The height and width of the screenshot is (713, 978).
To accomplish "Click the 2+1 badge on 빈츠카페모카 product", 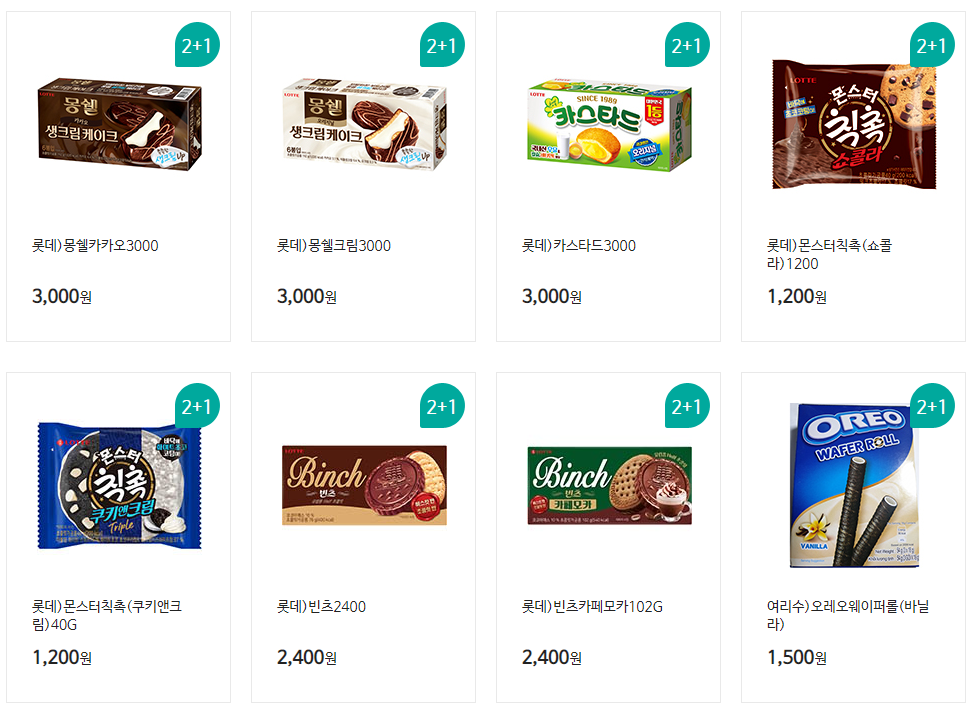I will (x=687, y=405).
